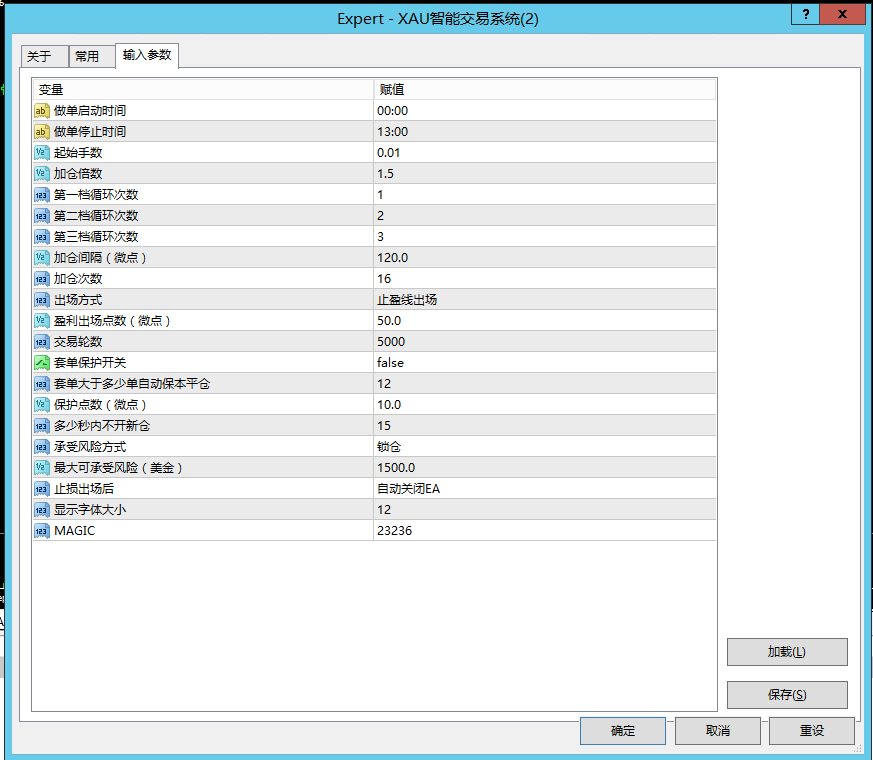The width and height of the screenshot is (873, 760).
Task: Switch to the 关于 tab
Action: click(x=43, y=56)
